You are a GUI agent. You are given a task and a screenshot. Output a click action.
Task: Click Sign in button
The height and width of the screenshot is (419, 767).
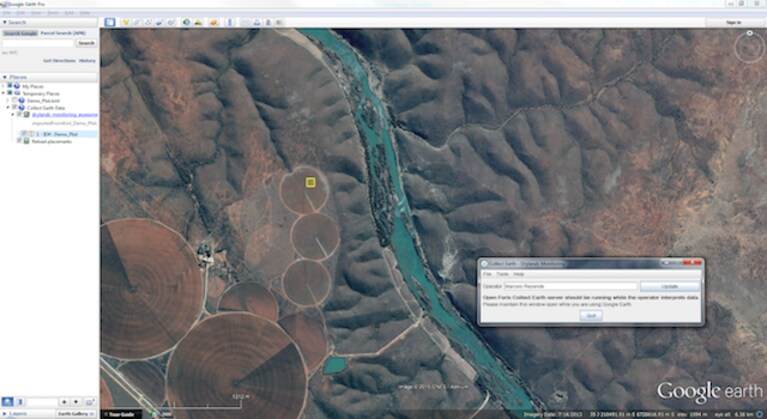733,22
